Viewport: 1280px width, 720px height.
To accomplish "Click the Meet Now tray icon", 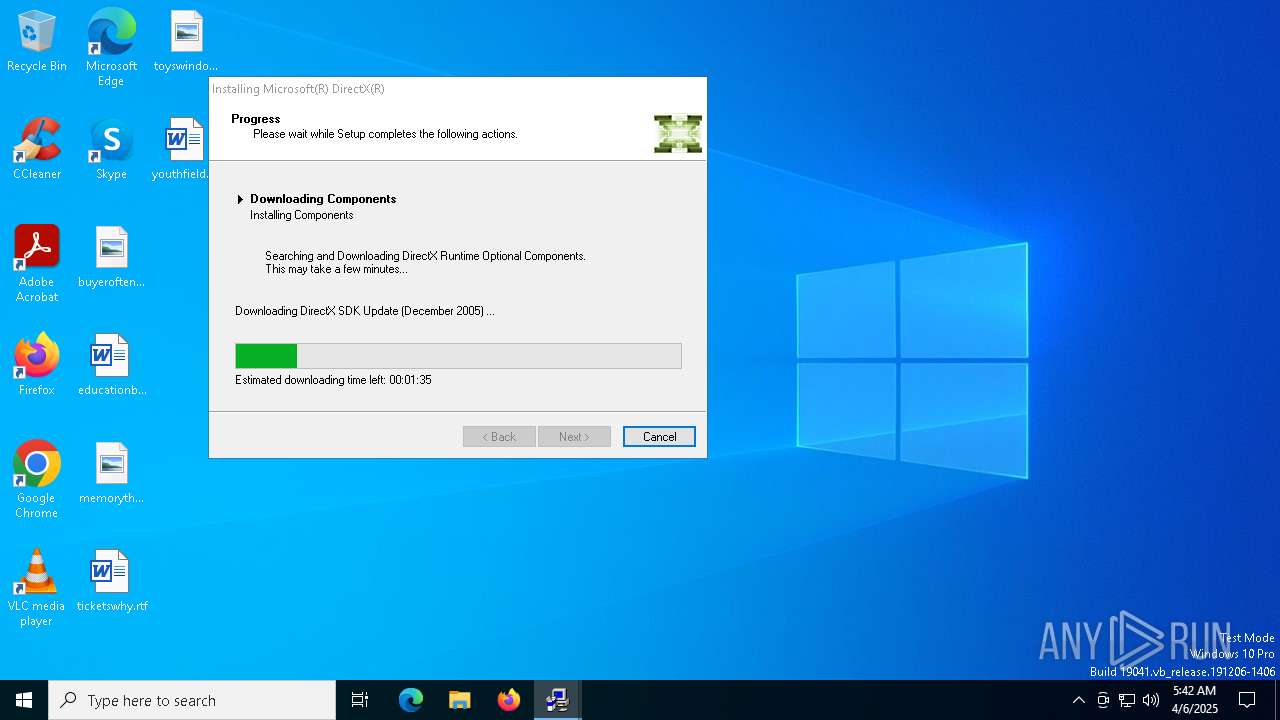I will (x=1103, y=700).
